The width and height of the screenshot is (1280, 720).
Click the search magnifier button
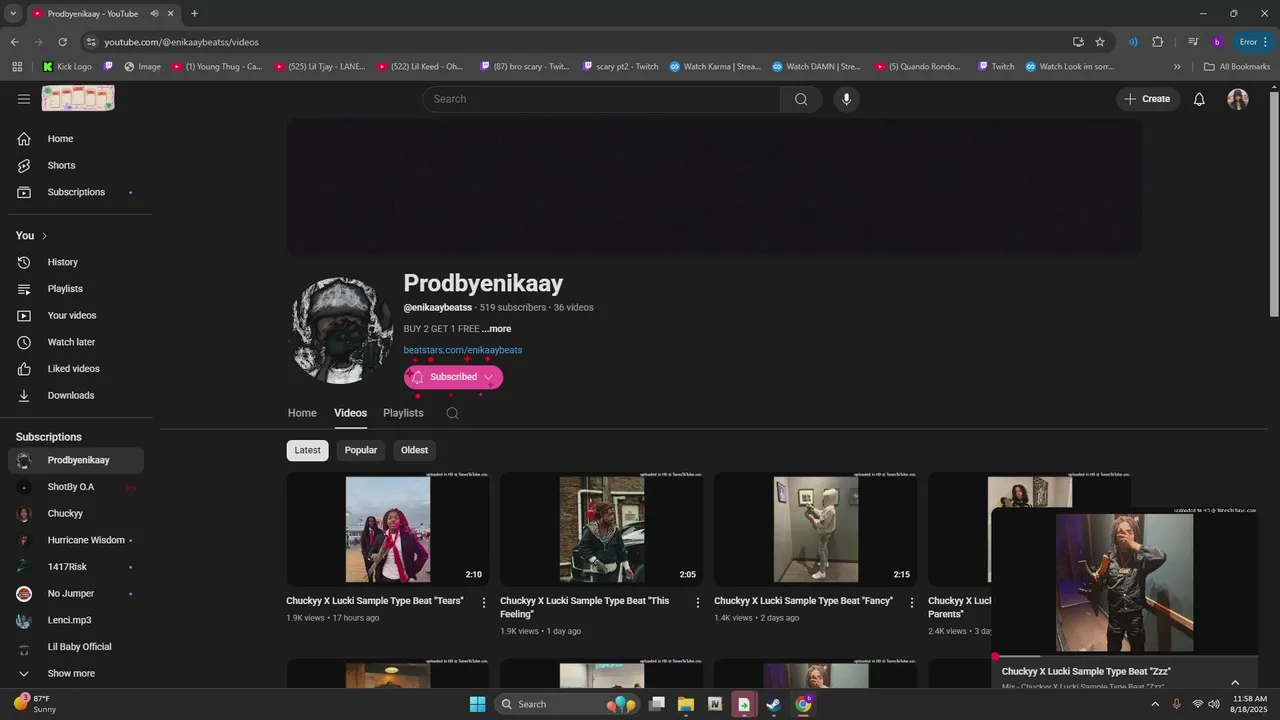(801, 99)
